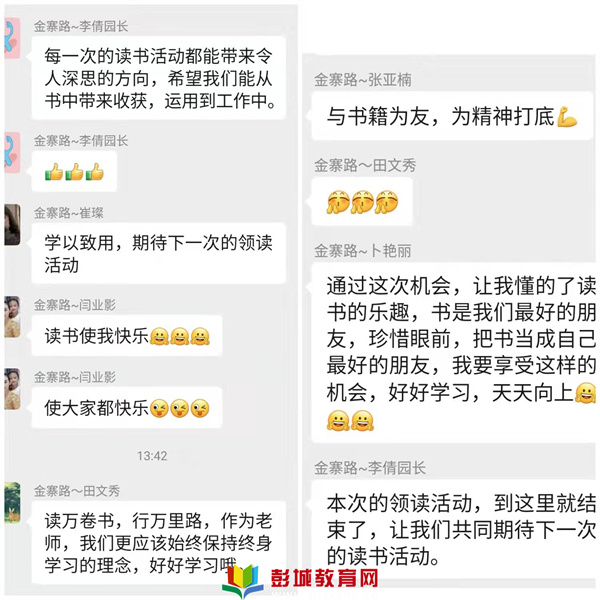Click the 13:42 timestamp
The height and width of the screenshot is (600, 600).
click(x=152, y=456)
